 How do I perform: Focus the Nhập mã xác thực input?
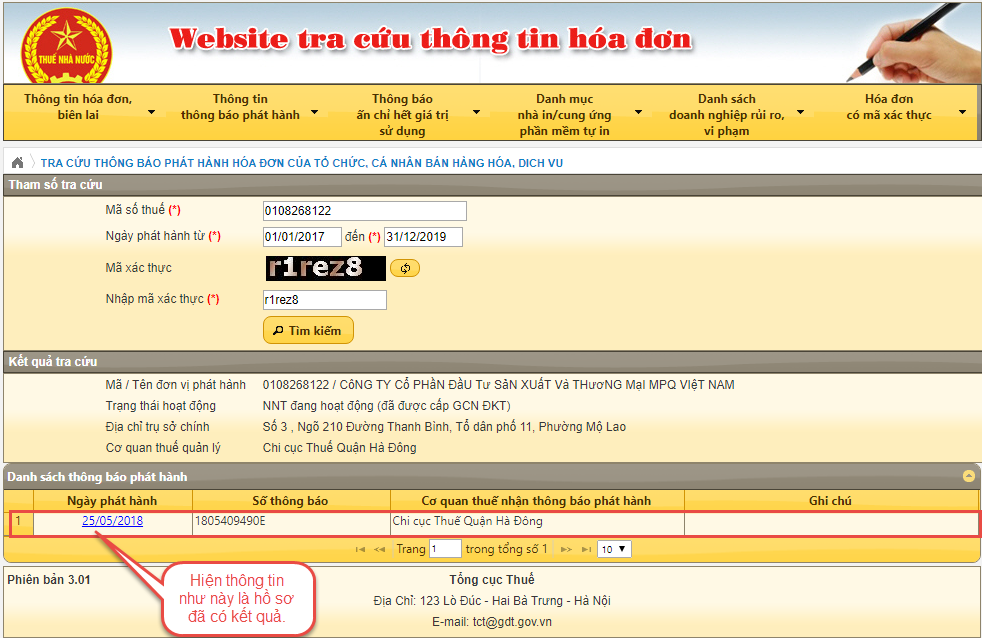coord(324,300)
